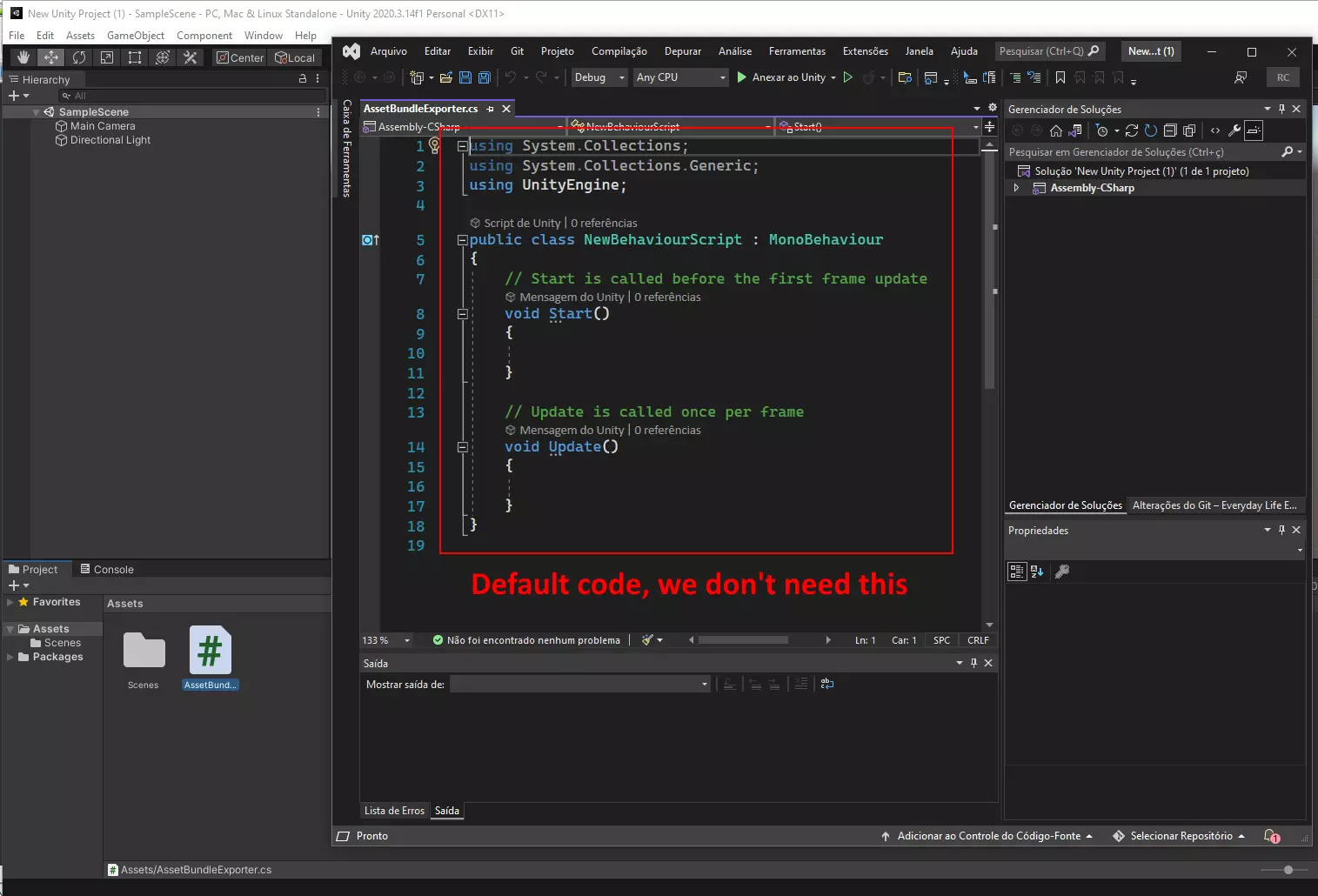Screen dimensions: 1318x896
Task: Click the Save All icon in Visual Studio
Action: coord(485,77)
